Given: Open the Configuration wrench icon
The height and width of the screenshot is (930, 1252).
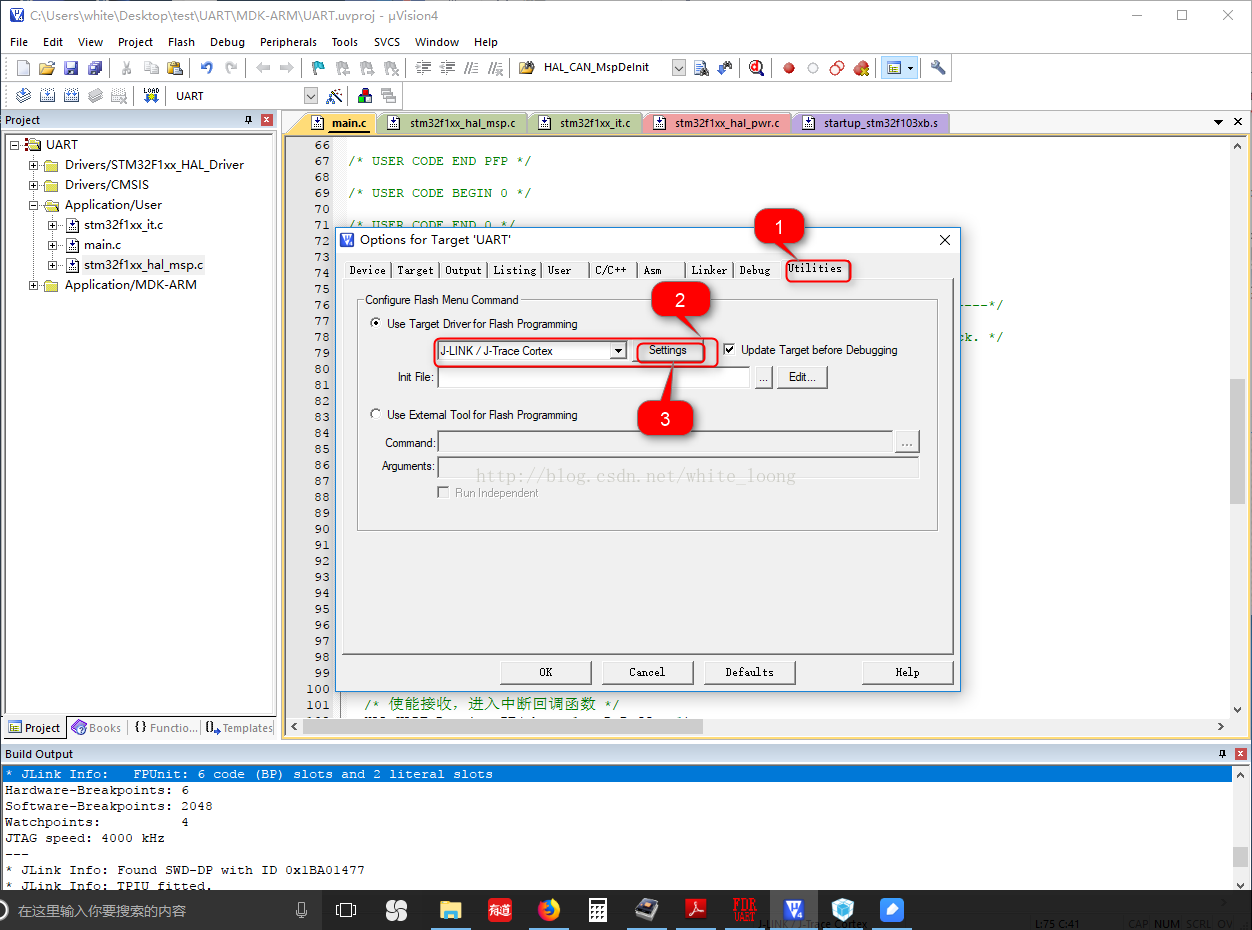Looking at the screenshot, I should pyautogui.click(x=937, y=68).
